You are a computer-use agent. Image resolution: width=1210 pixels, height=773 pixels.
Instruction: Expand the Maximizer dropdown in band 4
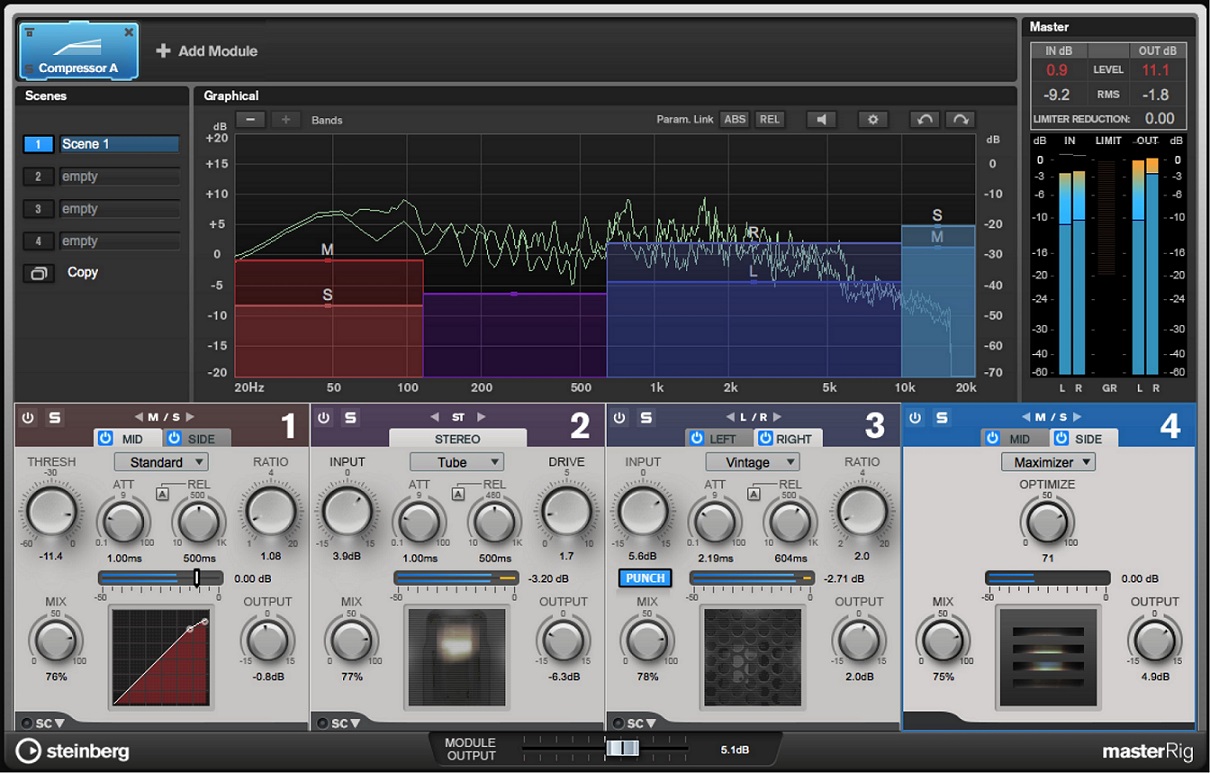[x=1048, y=462]
